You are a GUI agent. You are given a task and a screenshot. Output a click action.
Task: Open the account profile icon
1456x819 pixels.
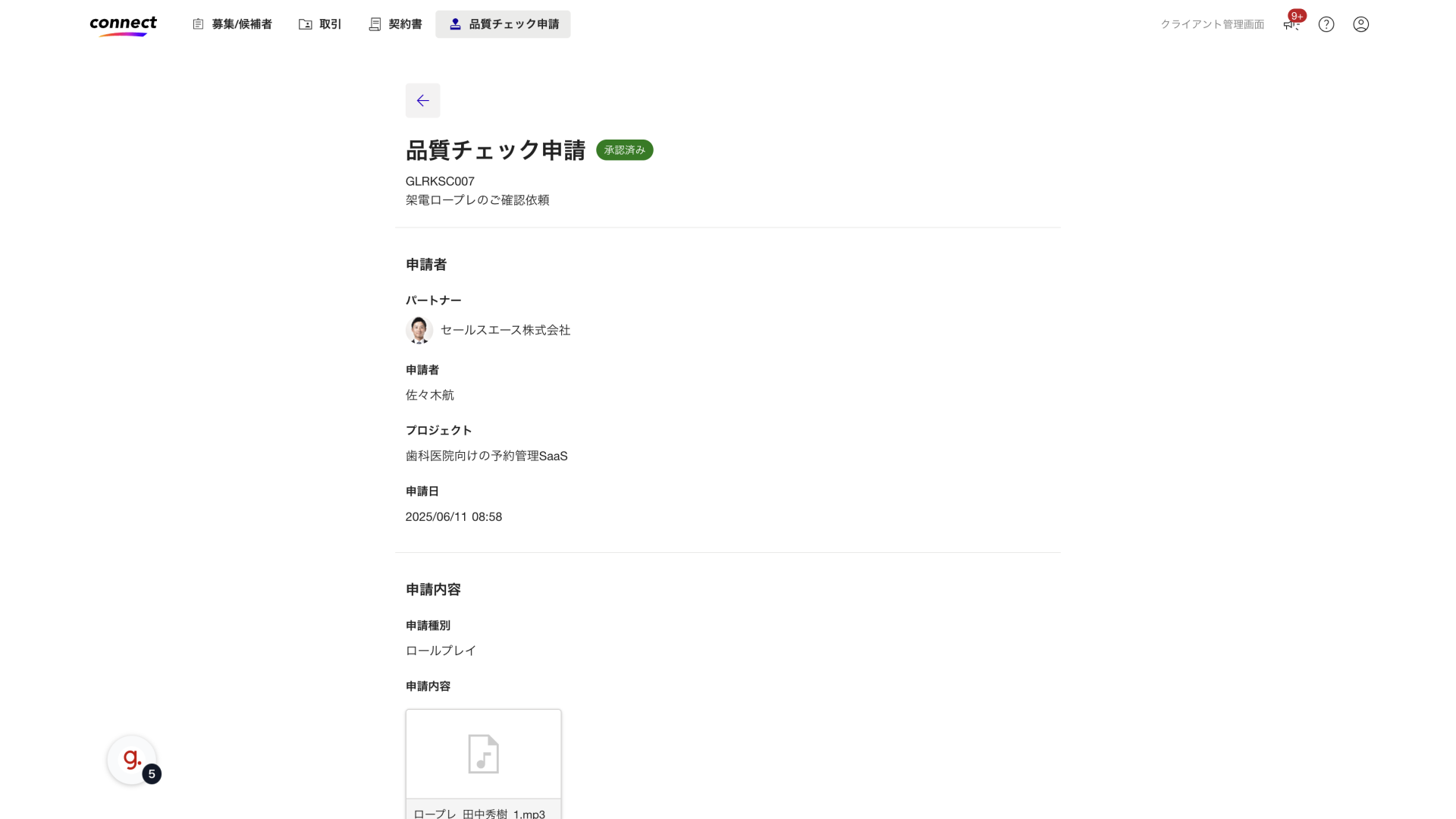(x=1360, y=24)
